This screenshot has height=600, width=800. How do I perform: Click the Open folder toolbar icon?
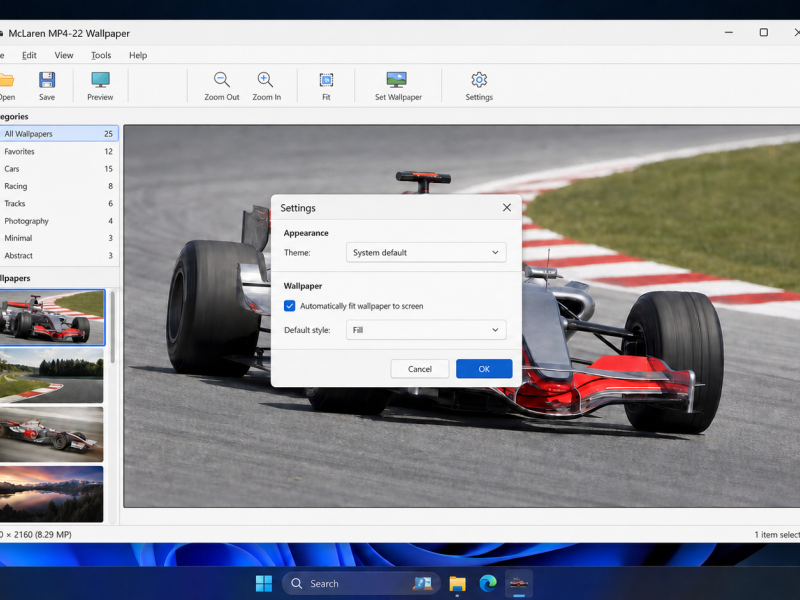tap(6, 80)
